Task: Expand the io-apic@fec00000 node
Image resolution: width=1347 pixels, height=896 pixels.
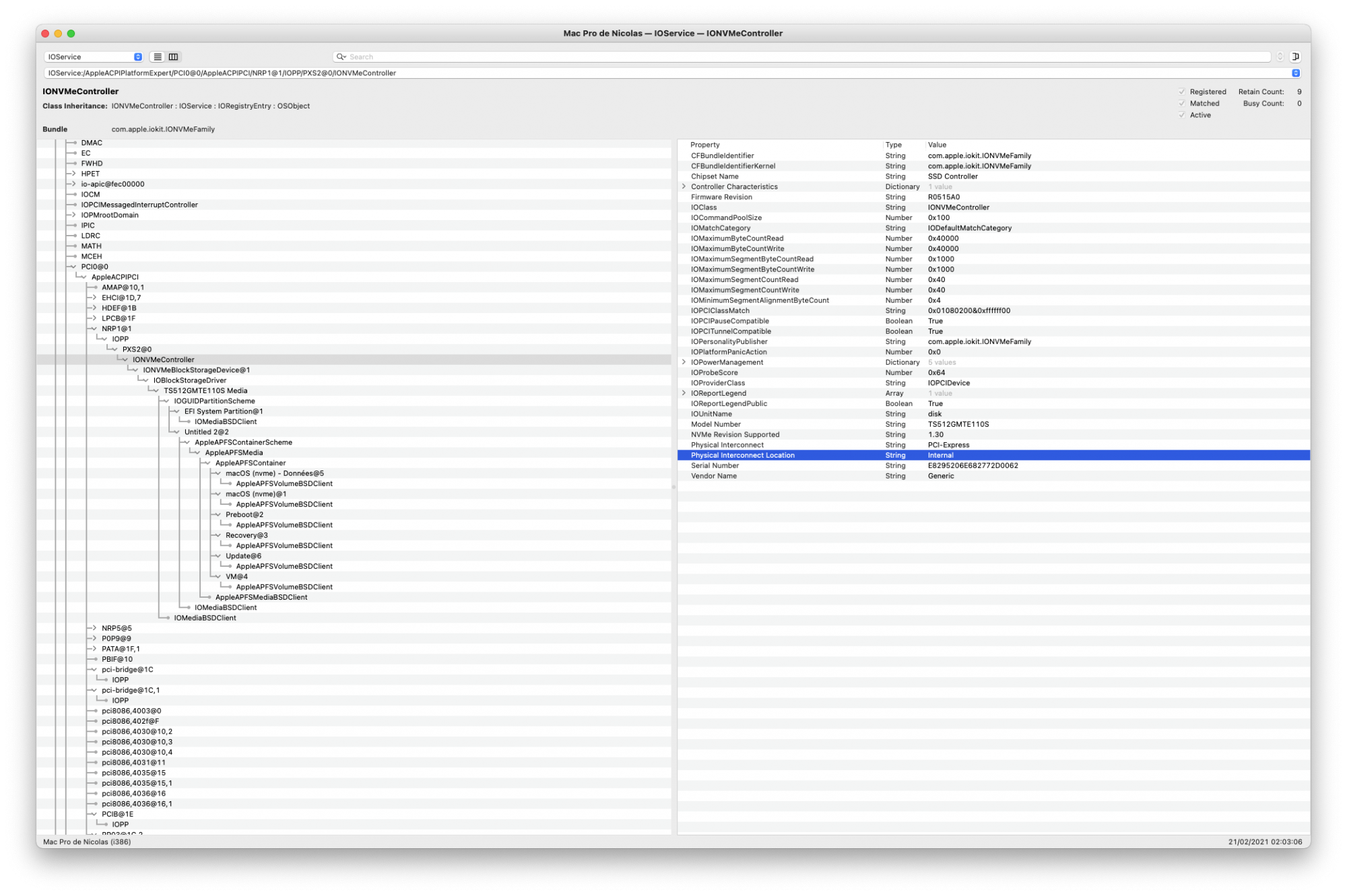Action: 73,184
